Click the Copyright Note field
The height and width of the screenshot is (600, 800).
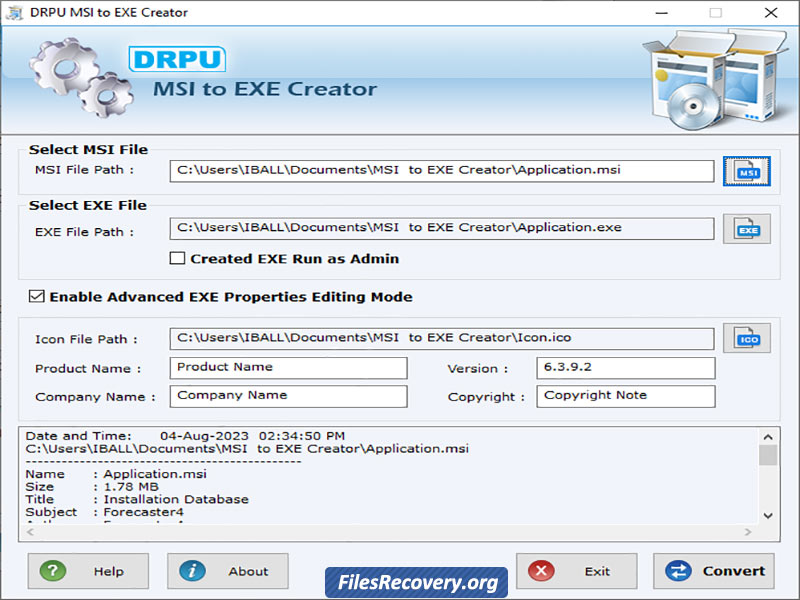point(625,396)
